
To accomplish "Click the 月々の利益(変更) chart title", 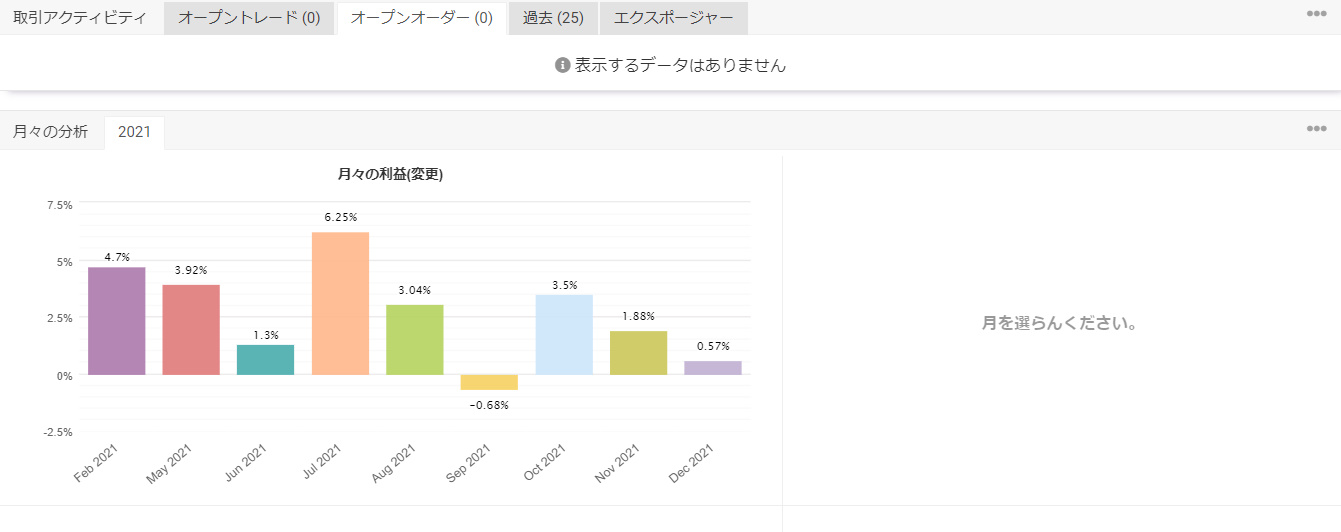I will pyautogui.click(x=390, y=175).
